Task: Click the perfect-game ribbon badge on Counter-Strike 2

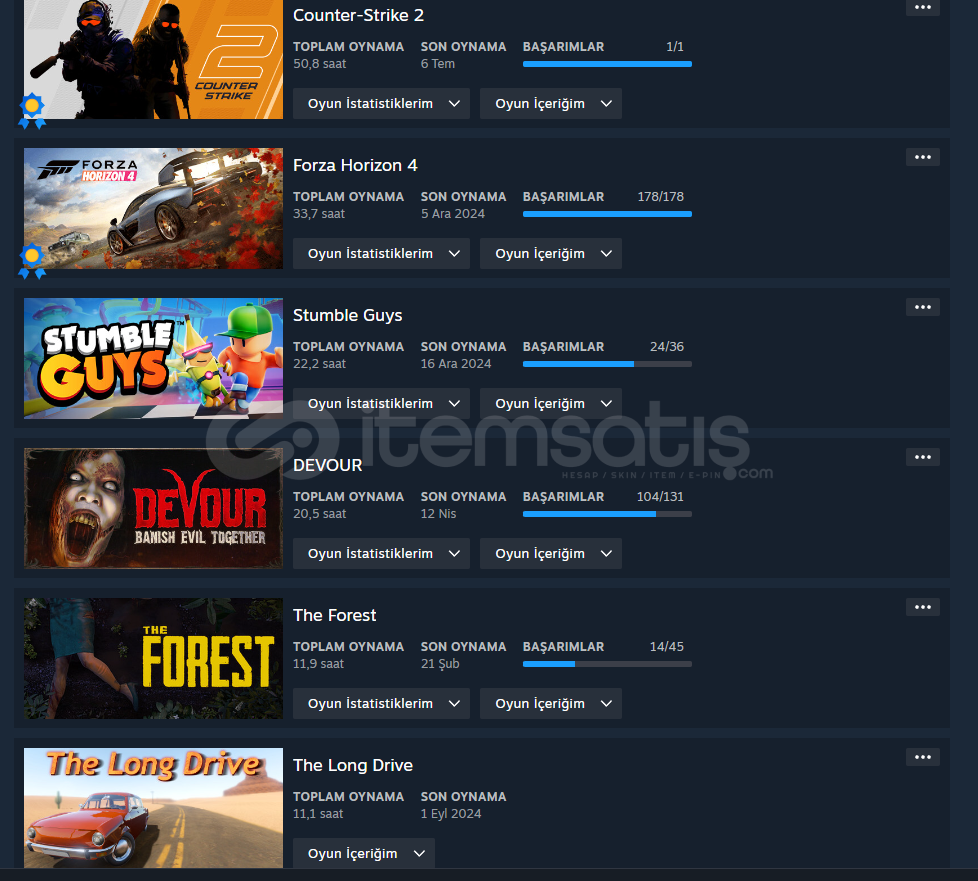Action: click(32, 111)
